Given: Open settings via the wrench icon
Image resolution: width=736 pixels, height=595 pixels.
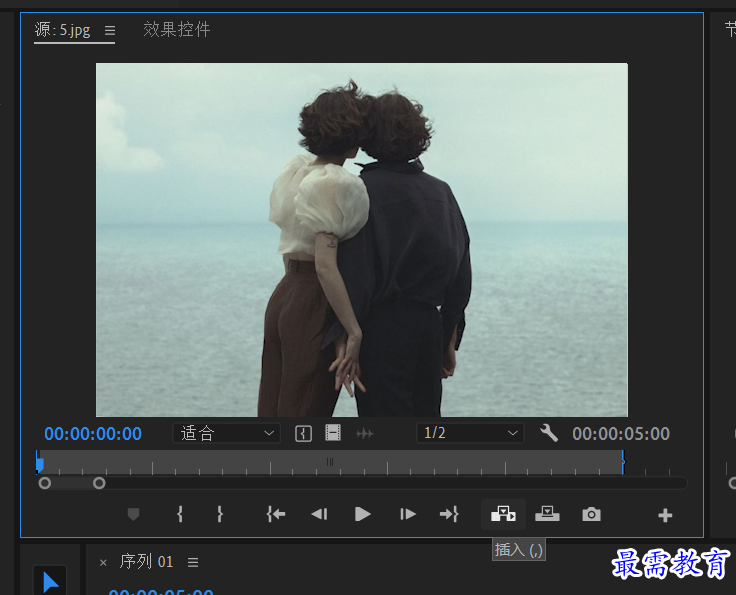Looking at the screenshot, I should click(549, 433).
